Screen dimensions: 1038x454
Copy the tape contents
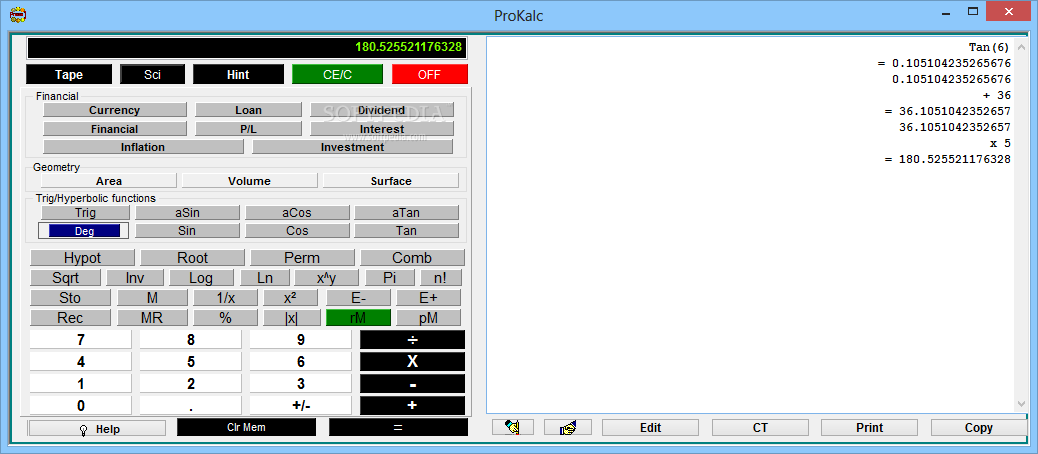click(978, 428)
